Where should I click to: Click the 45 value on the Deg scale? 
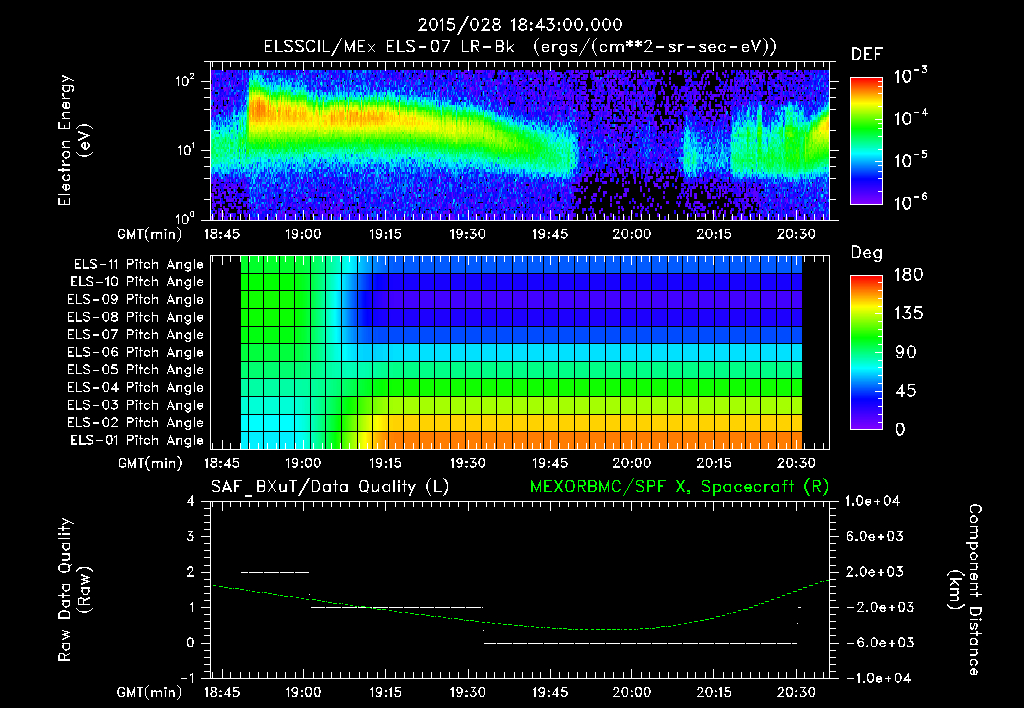point(906,391)
